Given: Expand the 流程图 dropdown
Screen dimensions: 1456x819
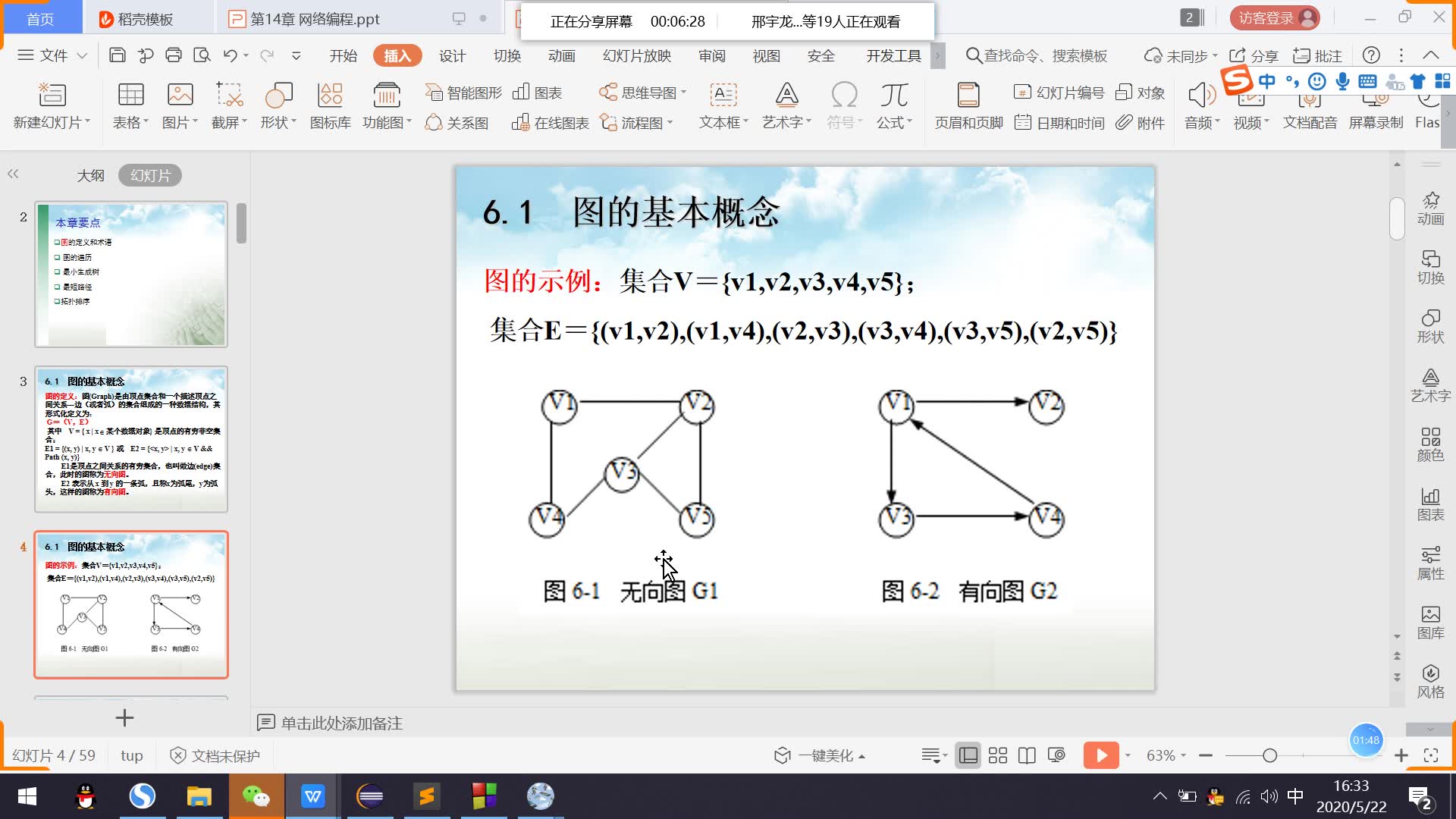Looking at the screenshot, I should pyautogui.click(x=670, y=123).
